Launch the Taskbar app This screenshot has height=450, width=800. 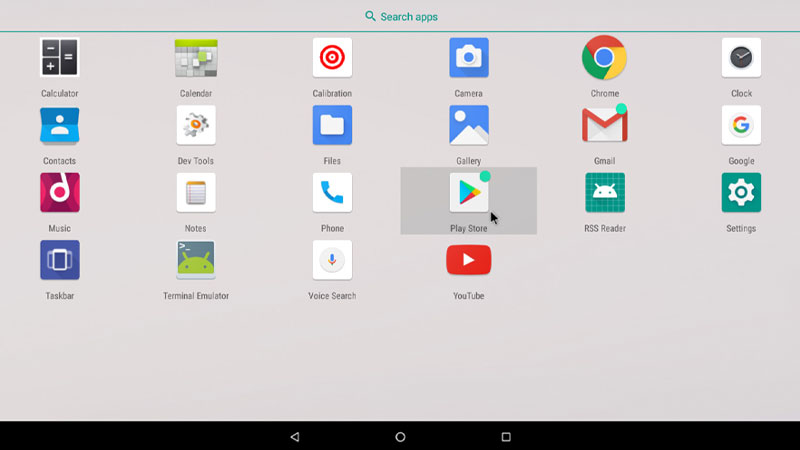tap(60, 260)
